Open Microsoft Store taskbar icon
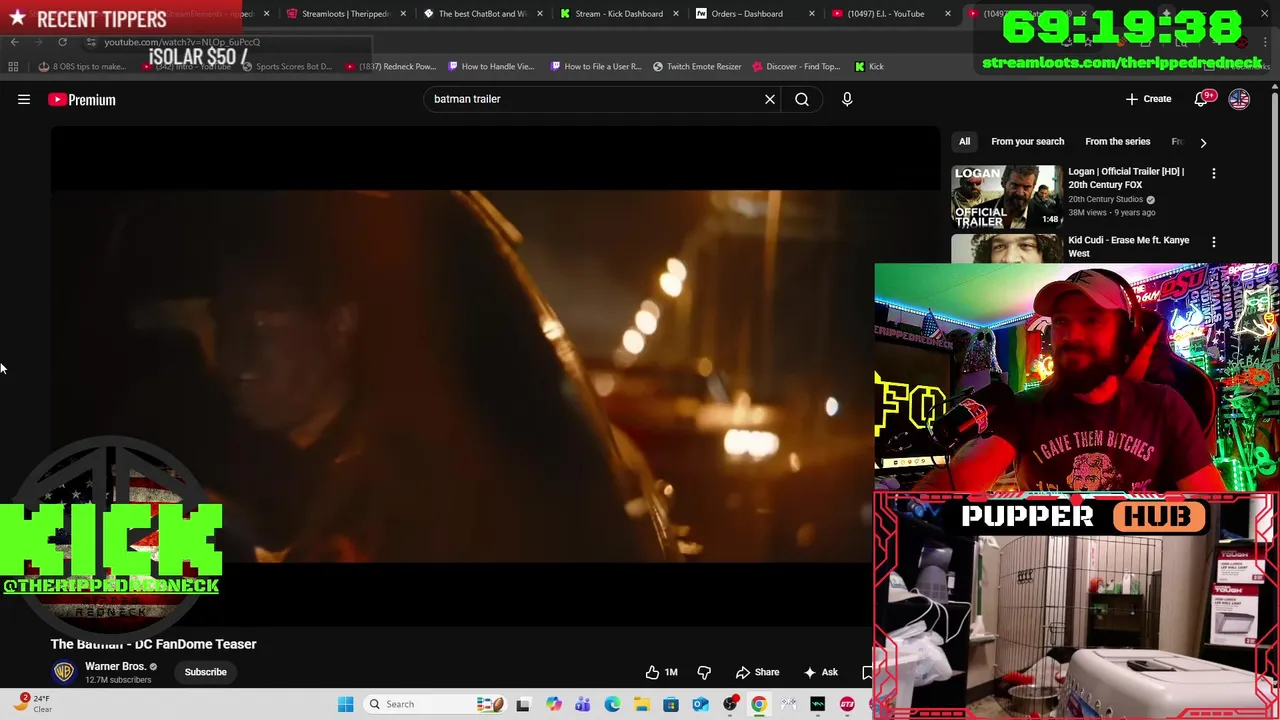1280x720 pixels. (x=671, y=704)
